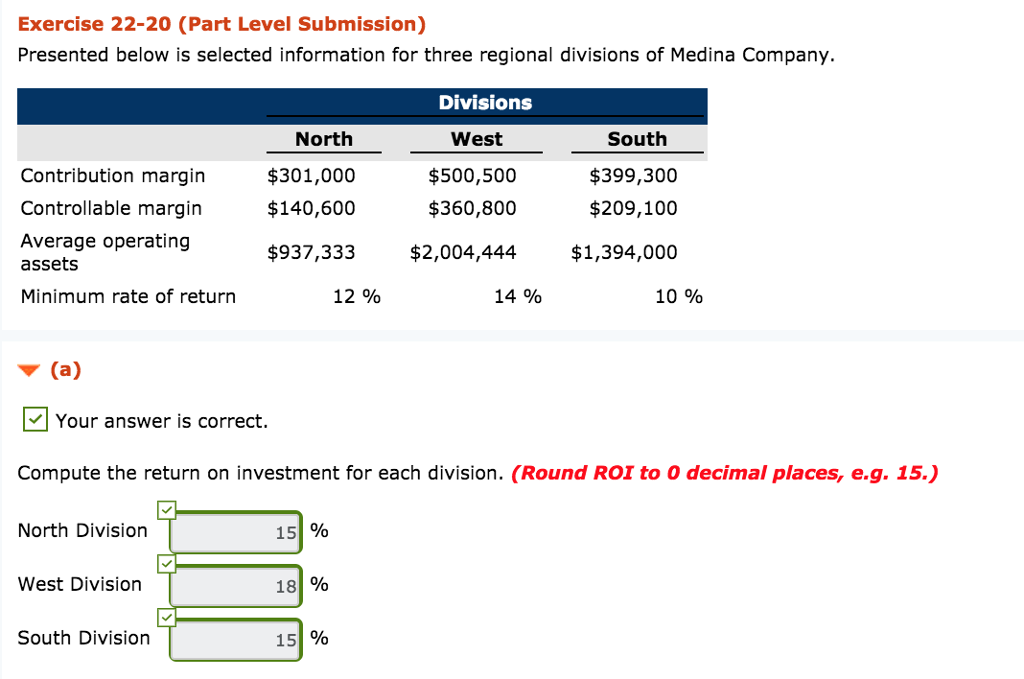Image resolution: width=1024 pixels, height=679 pixels.
Task: Click the (a) part label
Action: click(x=65, y=370)
